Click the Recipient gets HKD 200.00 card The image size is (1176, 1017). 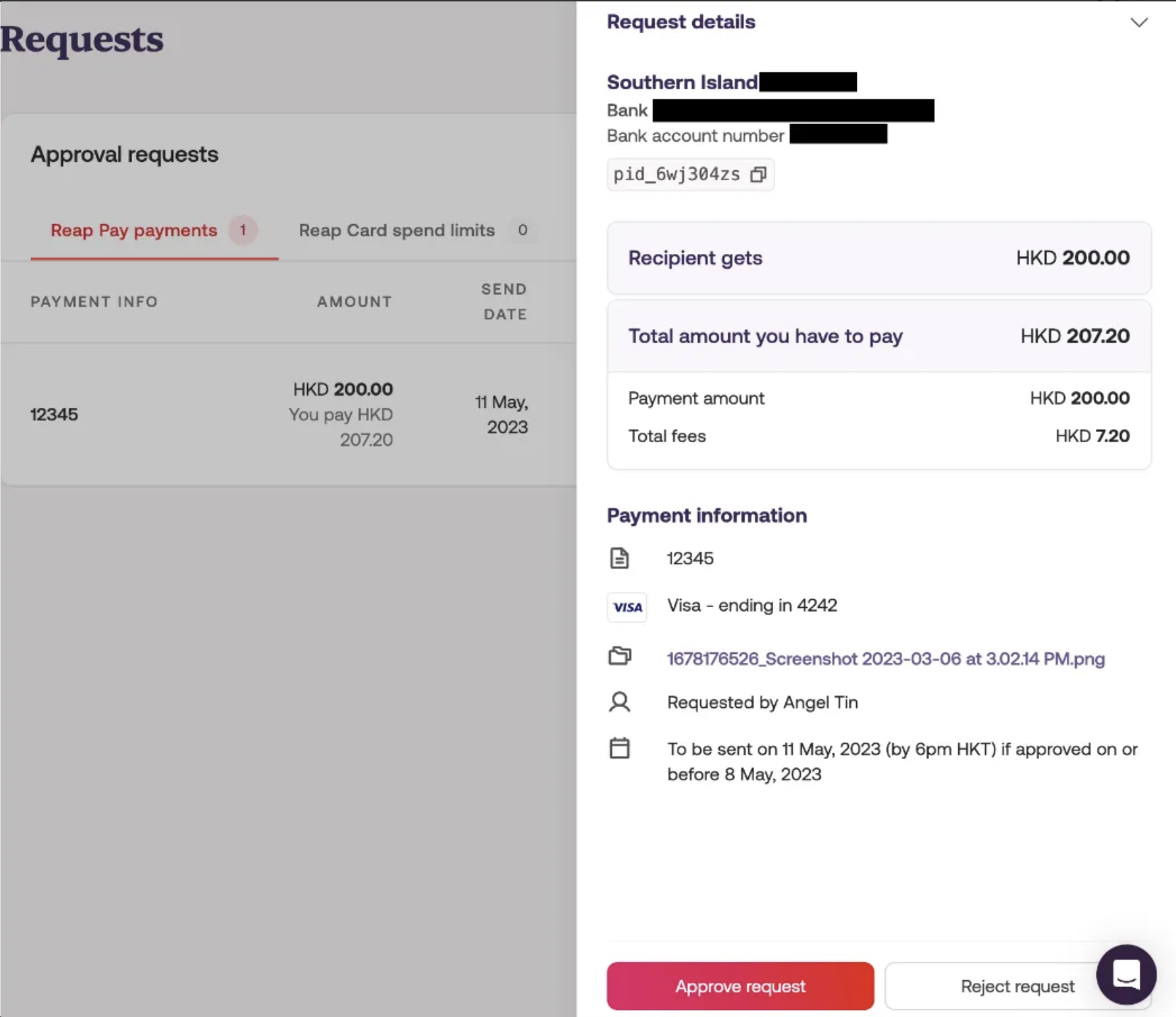coord(878,258)
